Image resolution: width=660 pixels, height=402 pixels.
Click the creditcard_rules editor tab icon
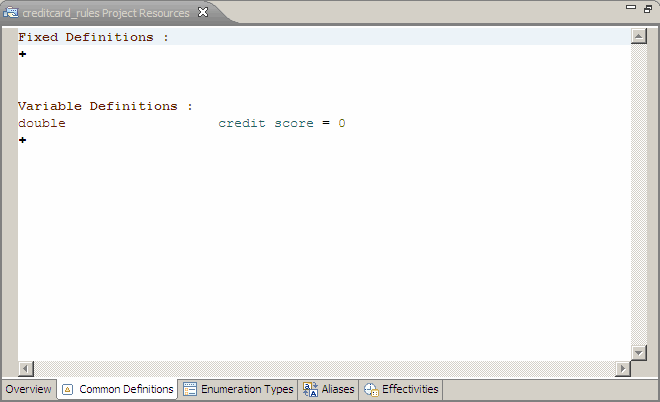tap(11, 12)
